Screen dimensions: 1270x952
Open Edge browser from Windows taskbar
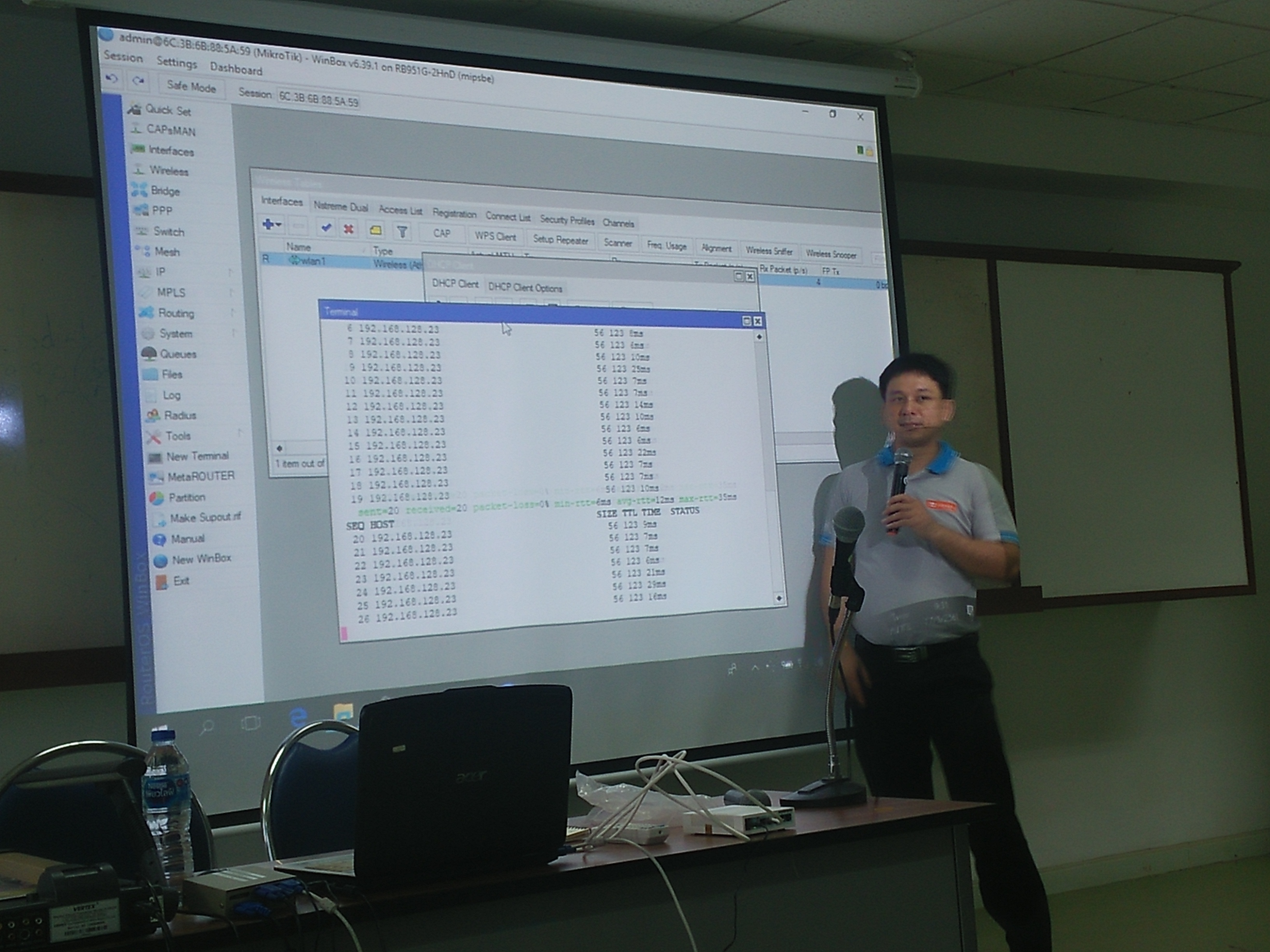298,718
